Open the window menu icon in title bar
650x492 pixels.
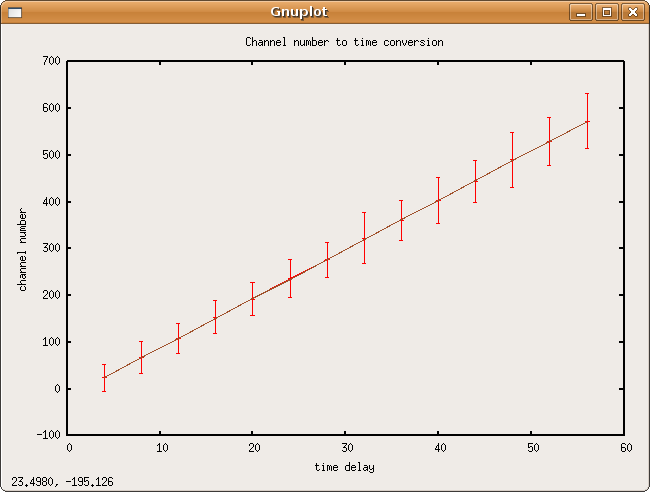click(14, 12)
